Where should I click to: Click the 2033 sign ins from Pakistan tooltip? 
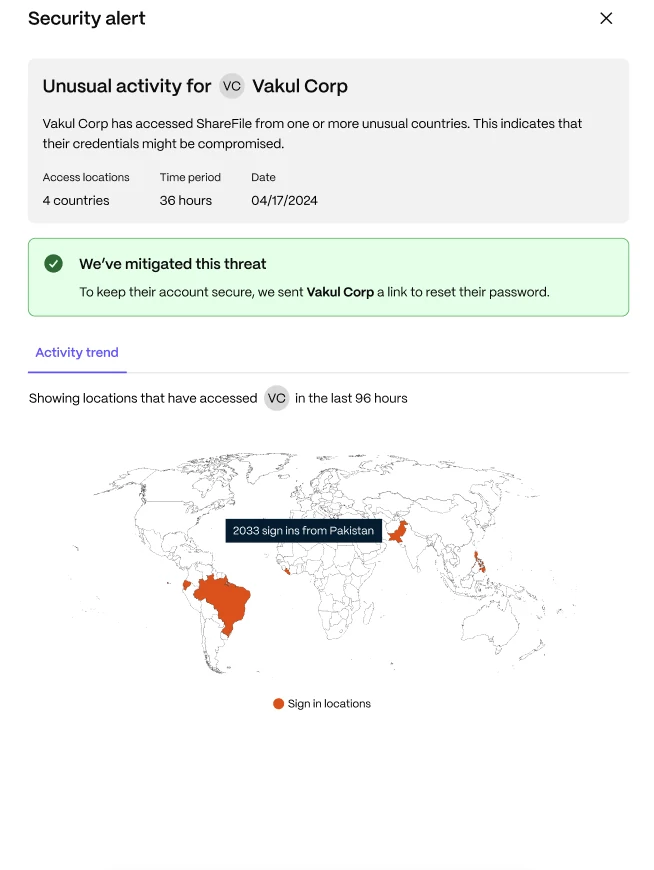coord(303,530)
